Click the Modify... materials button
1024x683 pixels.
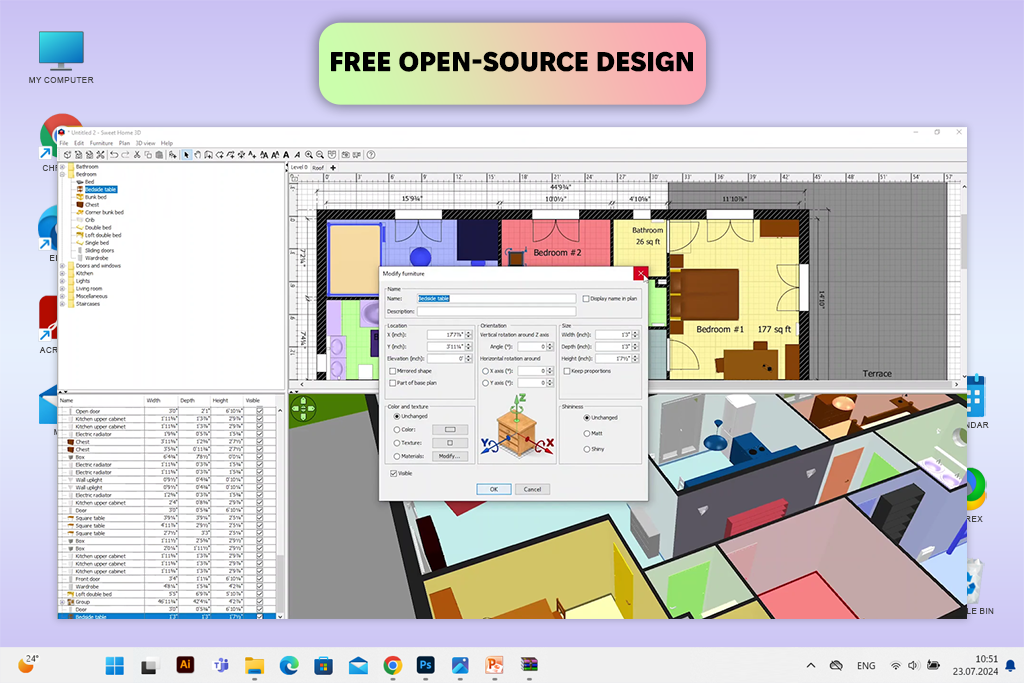click(x=449, y=456)
